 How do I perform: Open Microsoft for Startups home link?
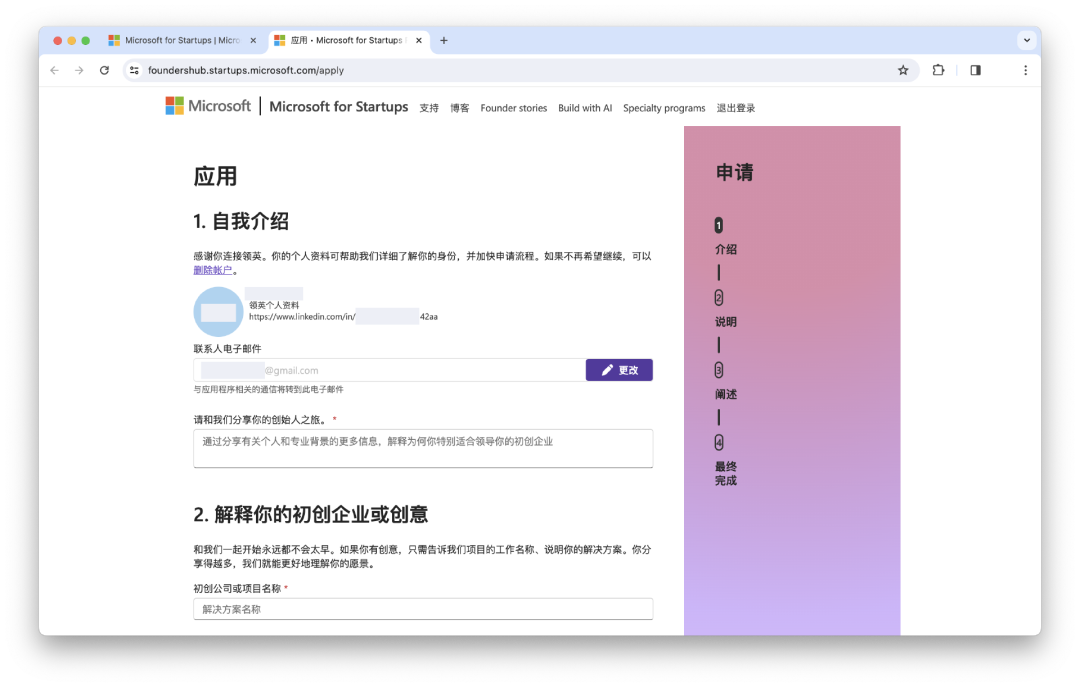[x=338, y=107]
